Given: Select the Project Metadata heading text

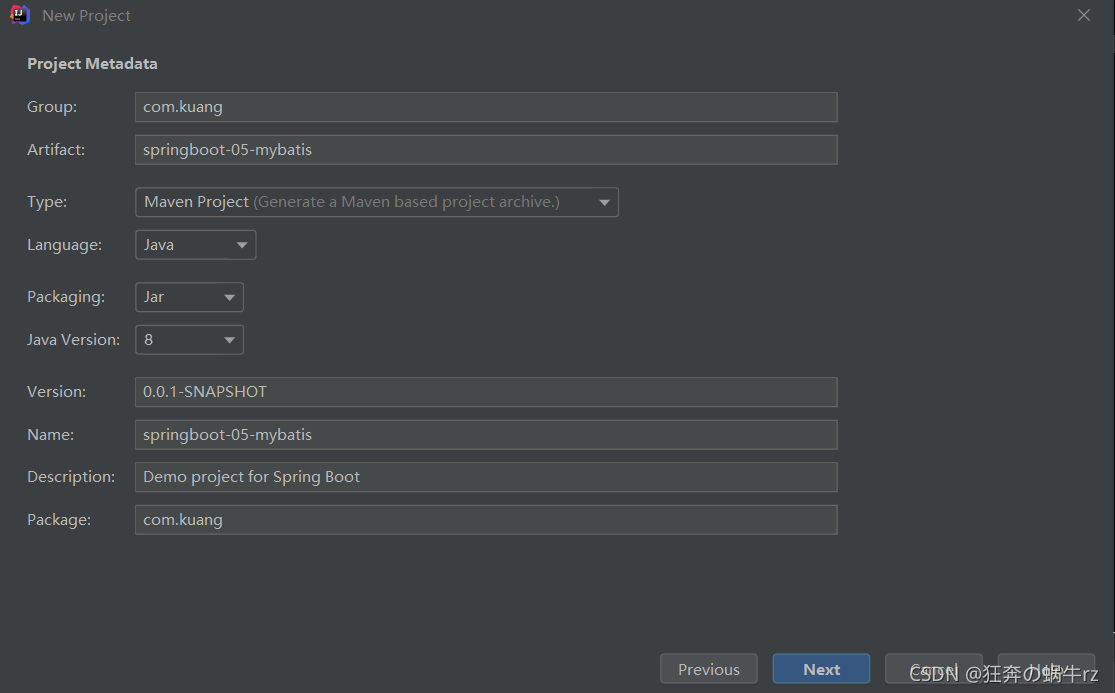Looking at the screenshot, I should [x=92, y=63].
